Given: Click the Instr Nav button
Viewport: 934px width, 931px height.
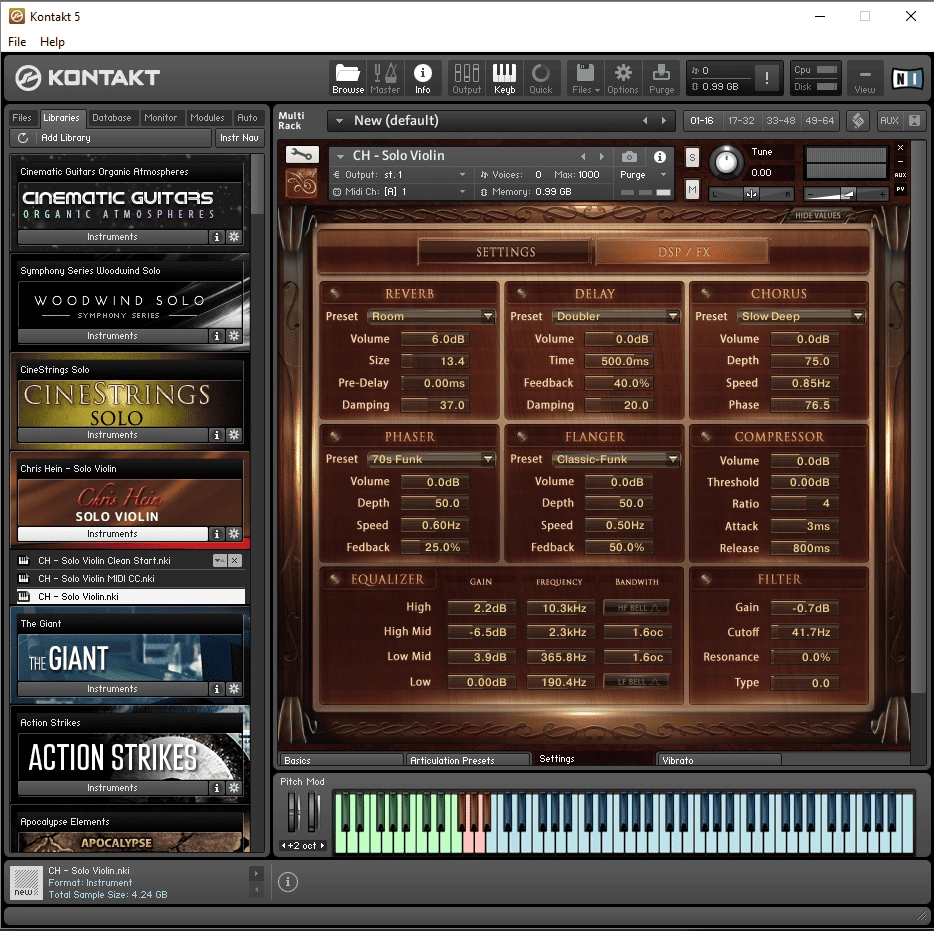Looking at the screenshot, I should 239,138.
